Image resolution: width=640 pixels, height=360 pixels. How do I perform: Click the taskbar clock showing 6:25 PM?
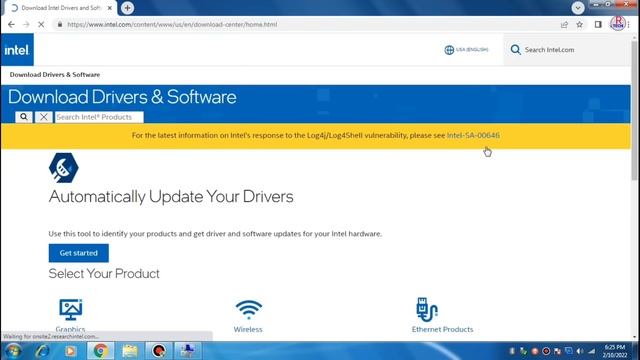(x=614, y=351)
